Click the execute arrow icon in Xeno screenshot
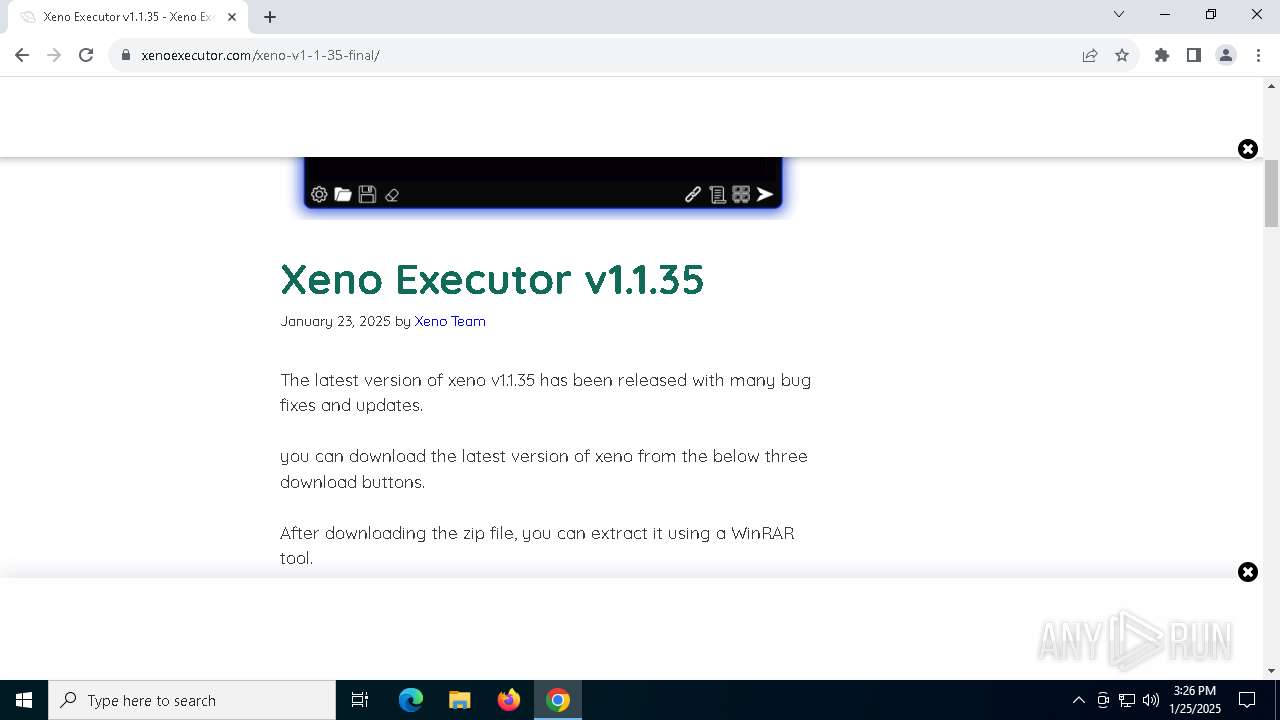Screen dimensions: 1280x720 (x=765, y=195)
